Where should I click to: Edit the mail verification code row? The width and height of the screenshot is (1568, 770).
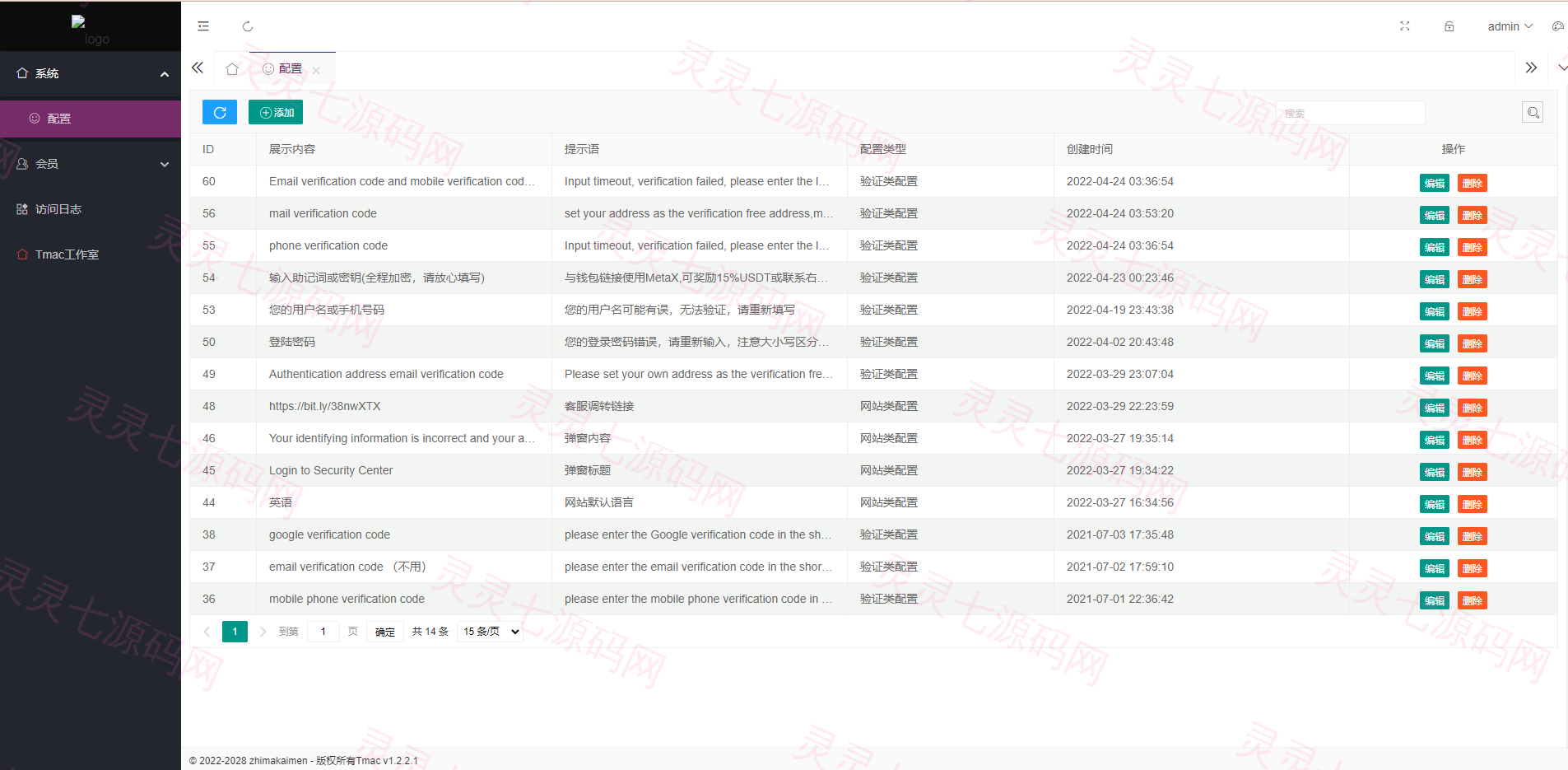coord(1435,215)
